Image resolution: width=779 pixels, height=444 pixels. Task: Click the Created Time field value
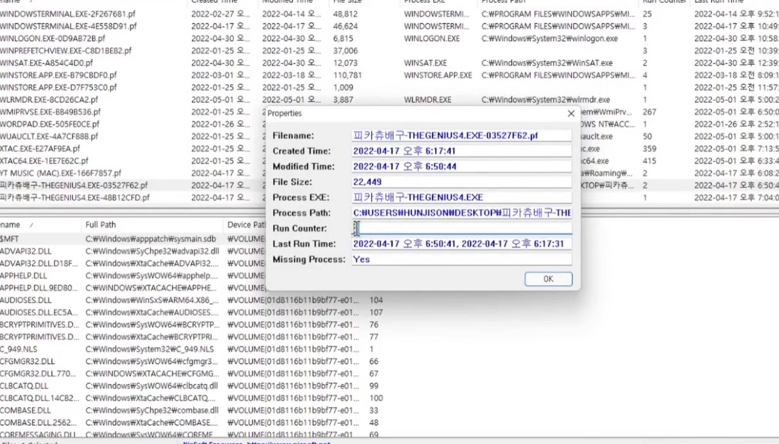[x=462, y=150]
